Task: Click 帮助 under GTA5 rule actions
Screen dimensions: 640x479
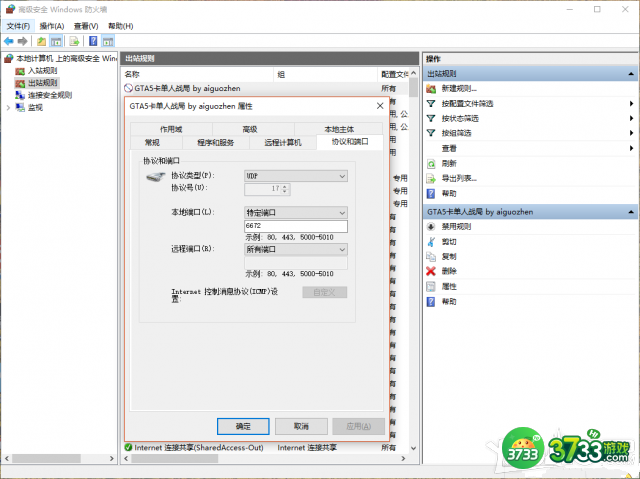Action: (449, 302)
